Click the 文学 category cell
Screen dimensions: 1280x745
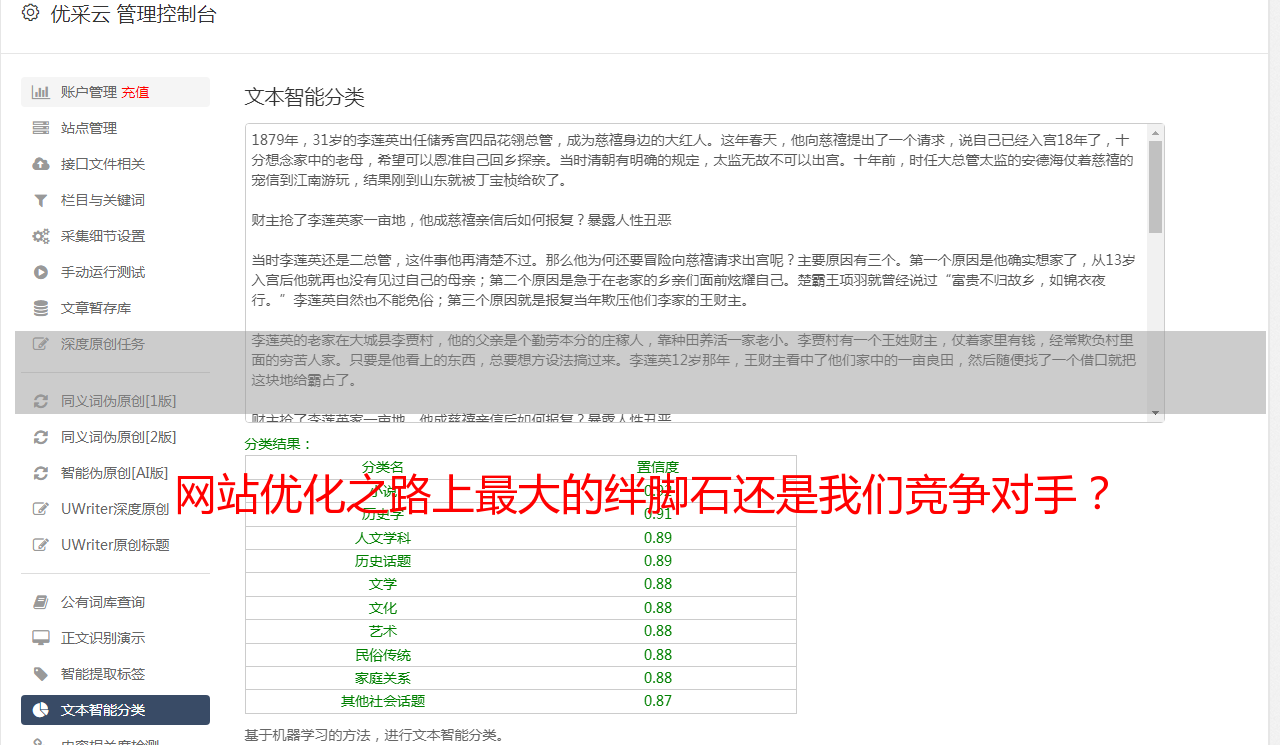pyautogui.click(x=383, y=584)
